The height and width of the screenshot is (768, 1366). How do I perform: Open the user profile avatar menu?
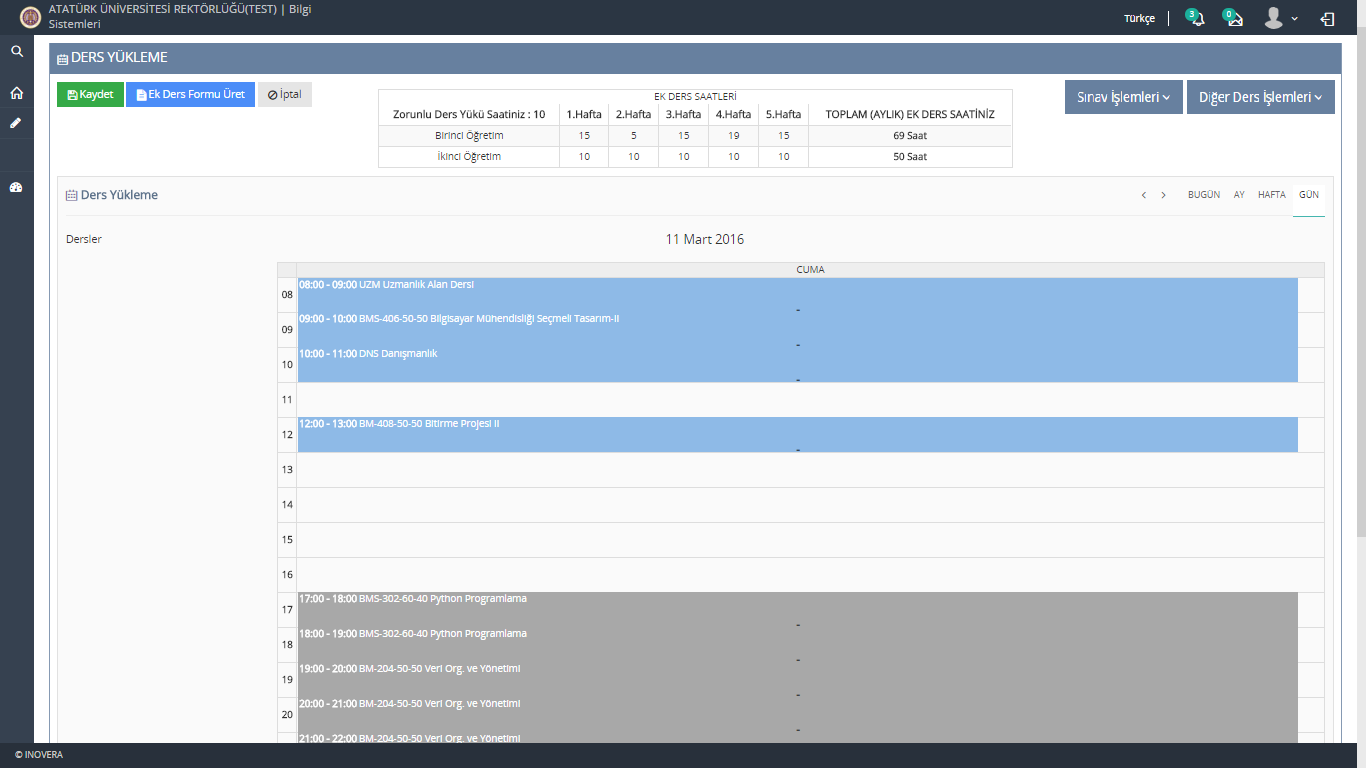coord(1280,18)
